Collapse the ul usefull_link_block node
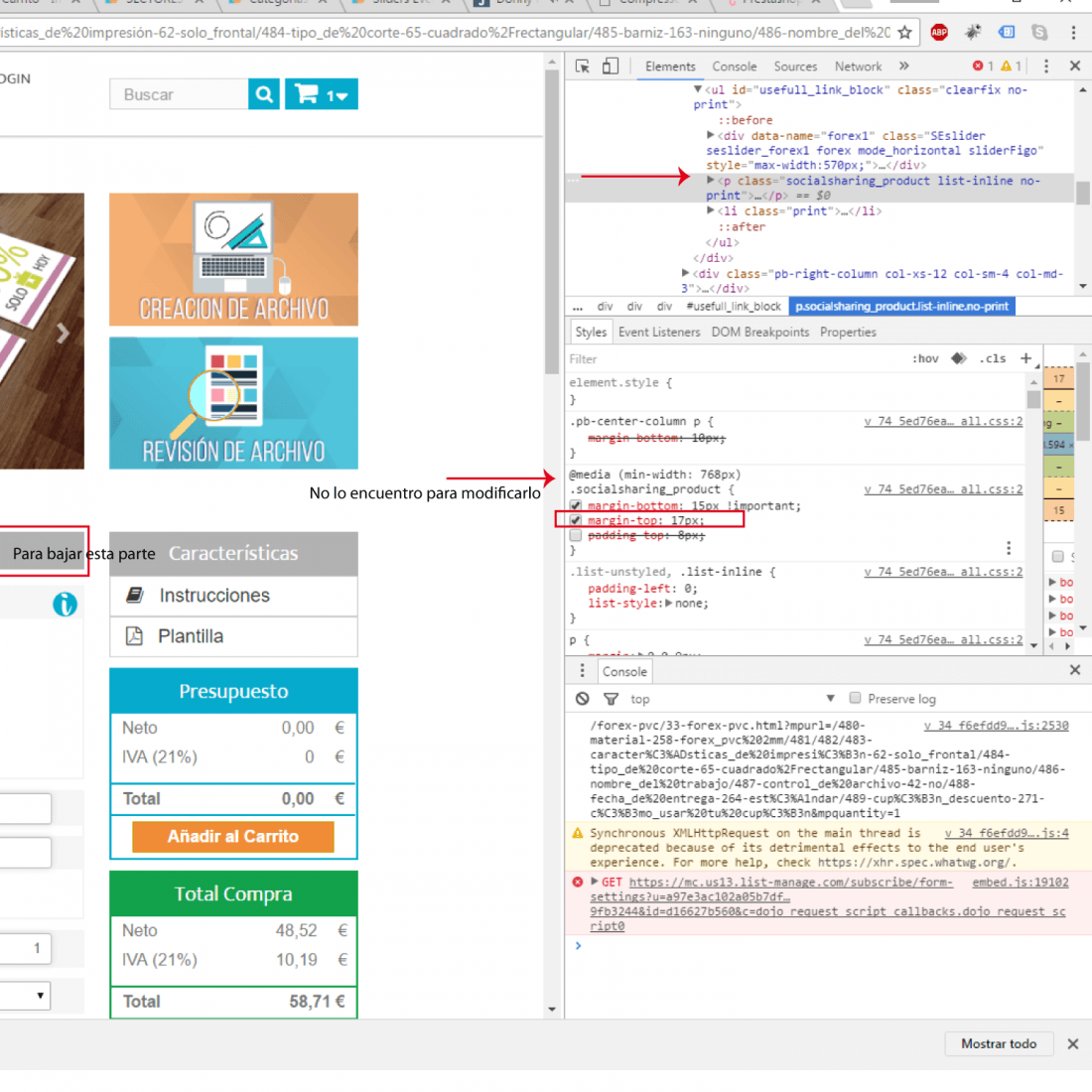The height and width of the screenshot is (1092, 1092). tap(697, 89)
